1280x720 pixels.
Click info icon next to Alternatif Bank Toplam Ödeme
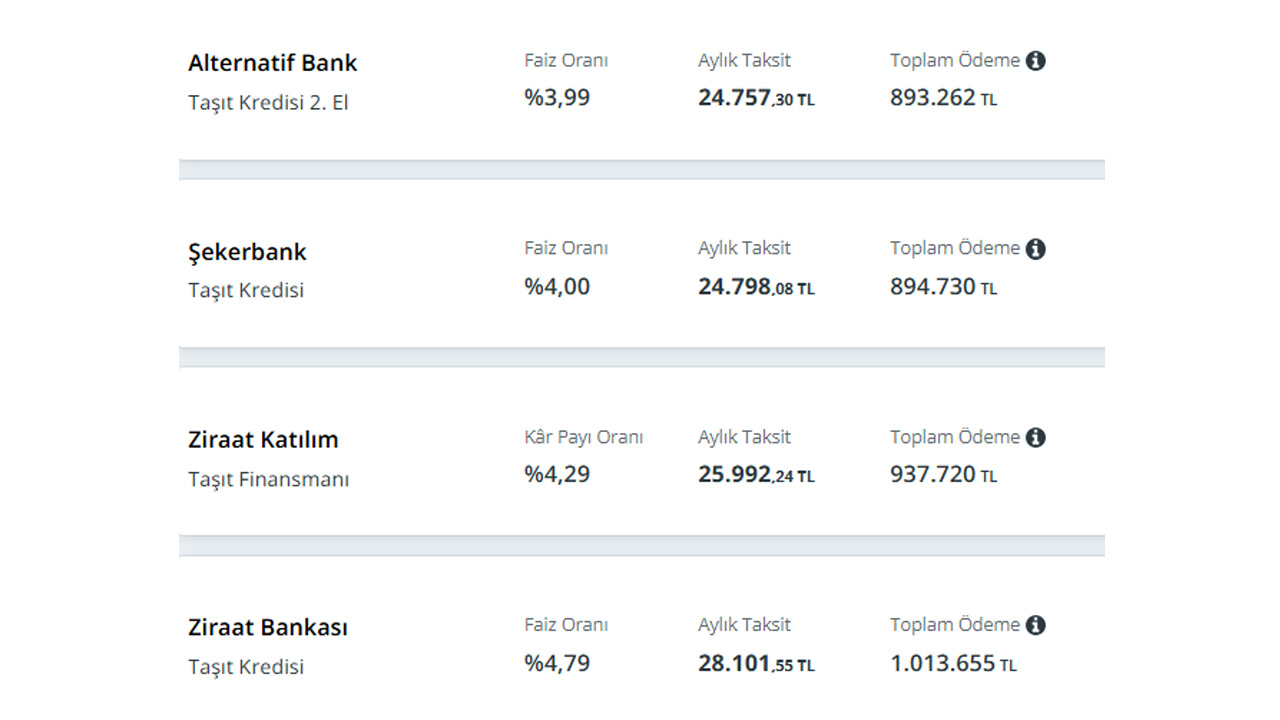pyautogui.click(x=1036, y=61)
